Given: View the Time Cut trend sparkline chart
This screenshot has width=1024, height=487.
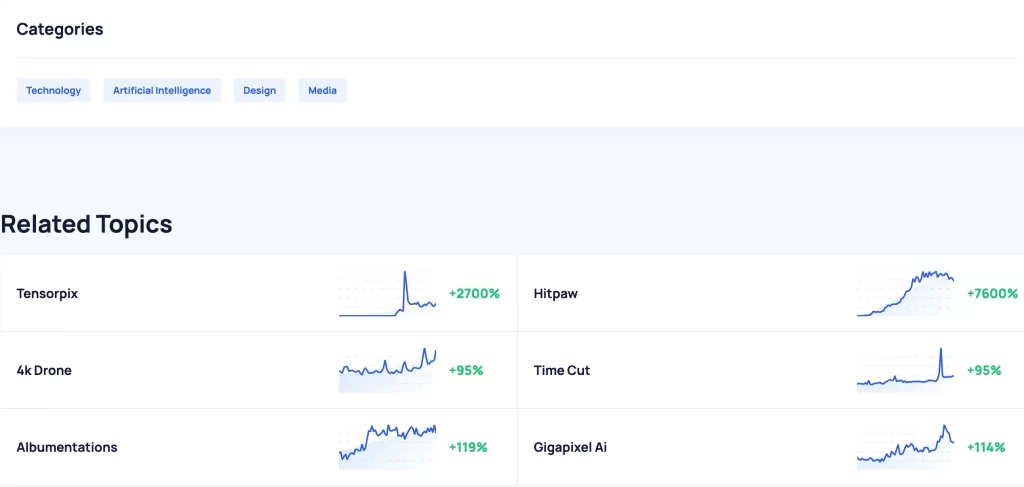Looking at the screenshot, I should [905, 370].
